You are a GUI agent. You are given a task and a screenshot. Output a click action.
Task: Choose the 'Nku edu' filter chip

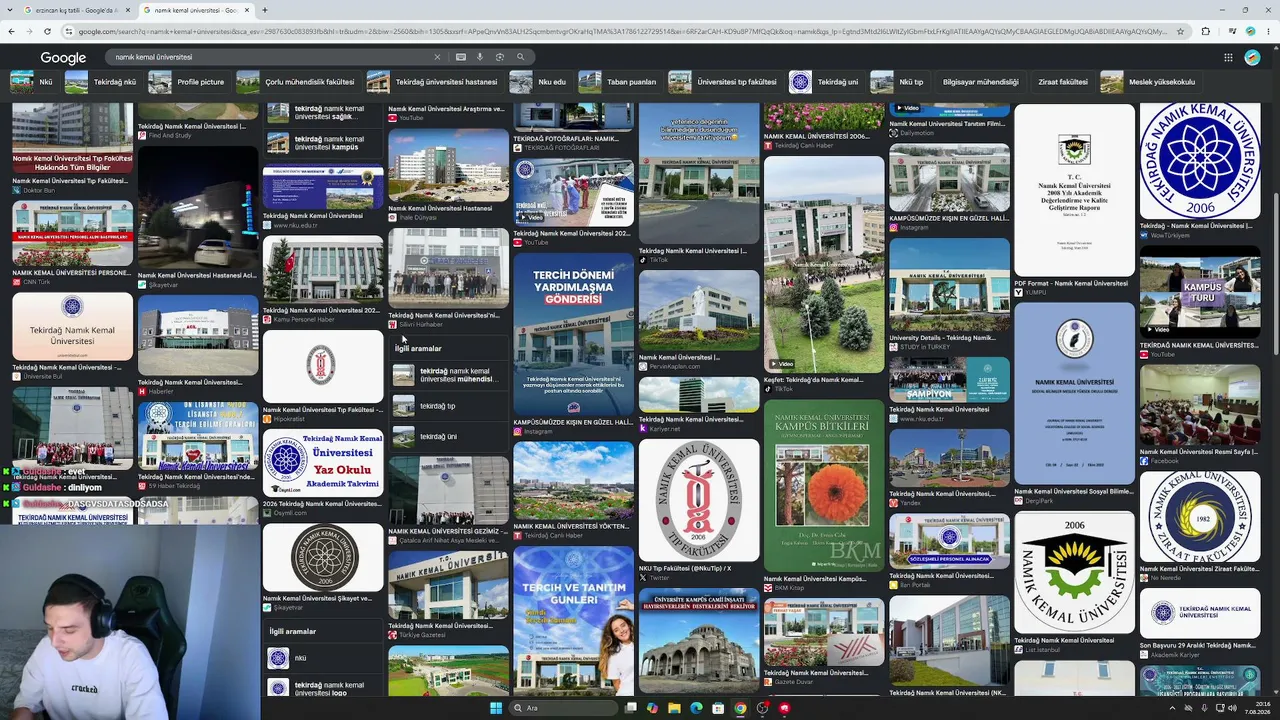click(x=539, y=82)
